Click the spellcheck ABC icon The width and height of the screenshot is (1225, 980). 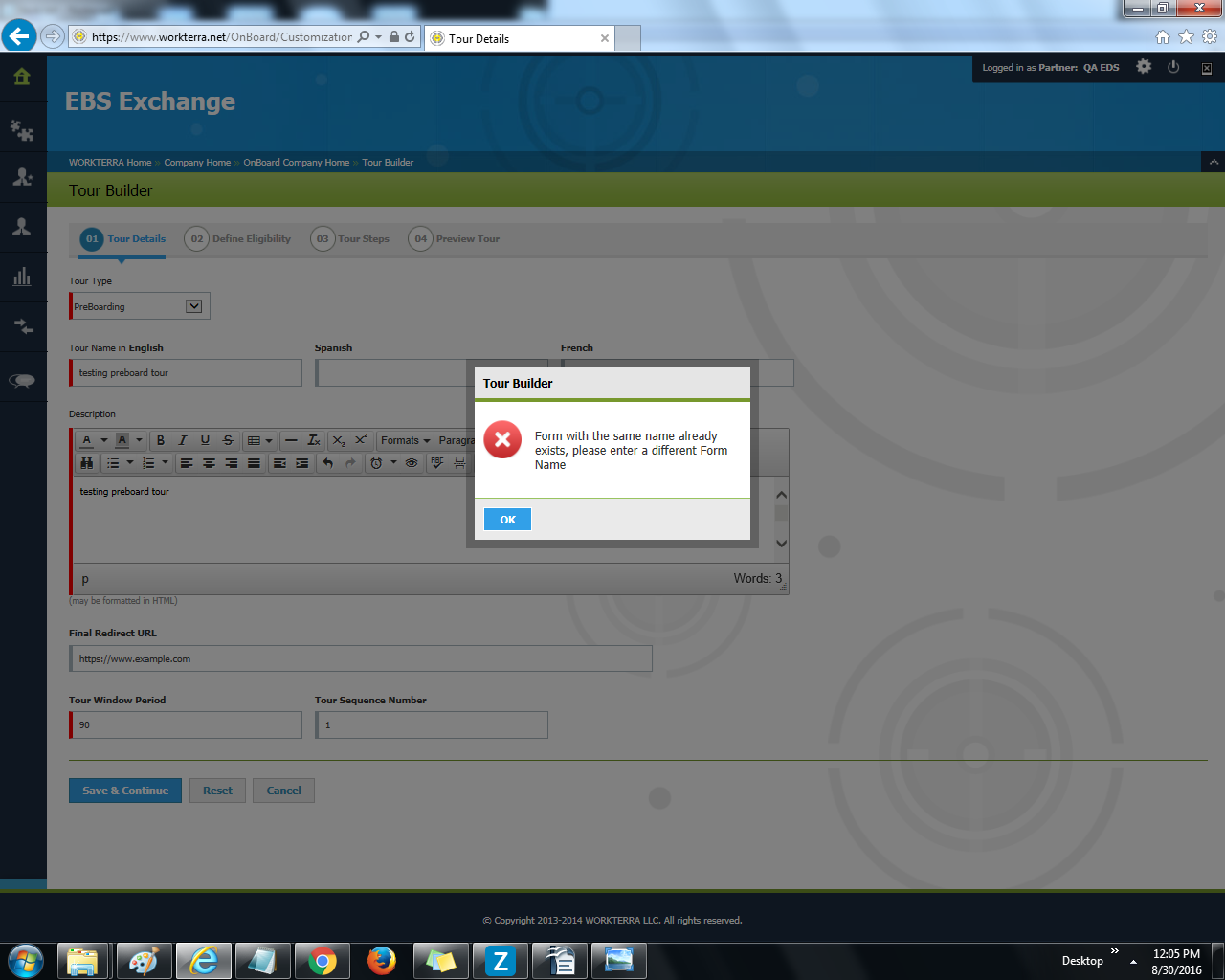(437, 463)
